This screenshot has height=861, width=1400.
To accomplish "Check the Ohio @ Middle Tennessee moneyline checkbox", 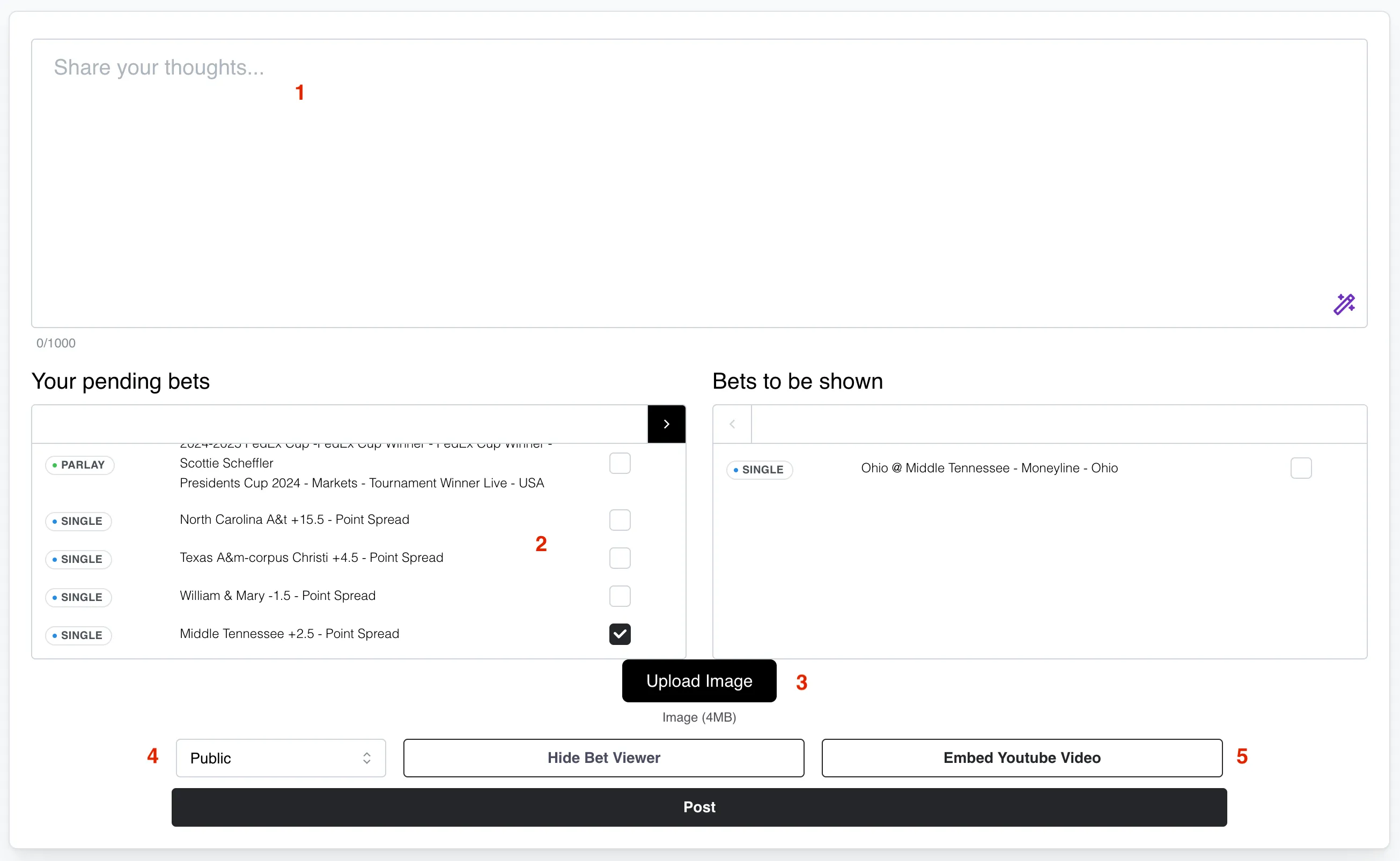I will click(1301, 468).
